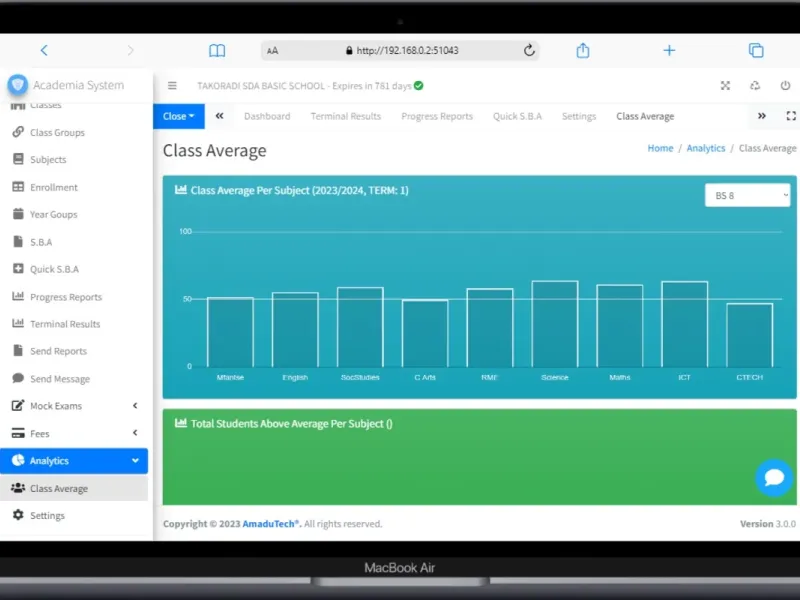The height and width of the screenshot is (600, 800).
Task: Open the BS 8 class dropdown
Action: [747, 195]
